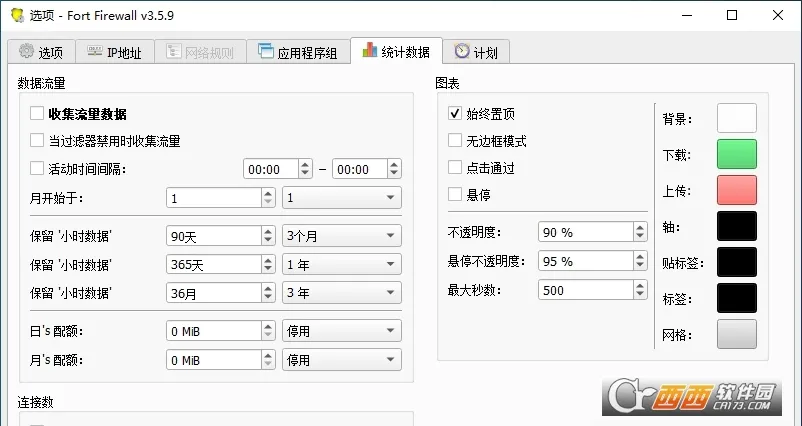Click the 最大秒数 500 field

(x=586, y=290)
